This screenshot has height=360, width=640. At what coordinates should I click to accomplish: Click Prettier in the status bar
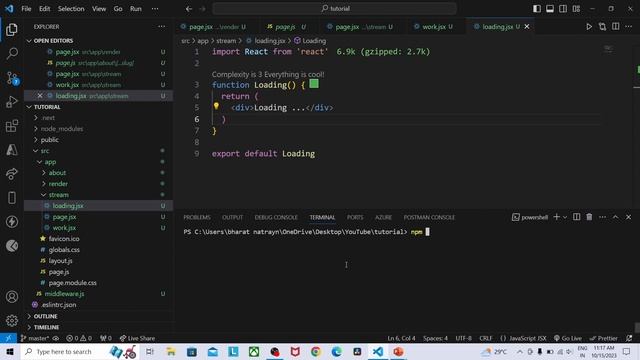pyautogui.click(x=604, y=338)
